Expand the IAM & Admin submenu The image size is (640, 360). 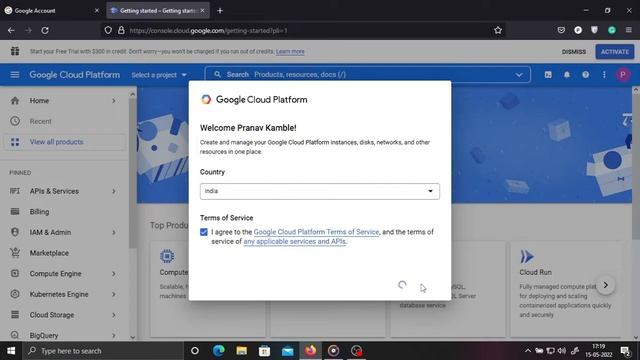click(114, 232)
